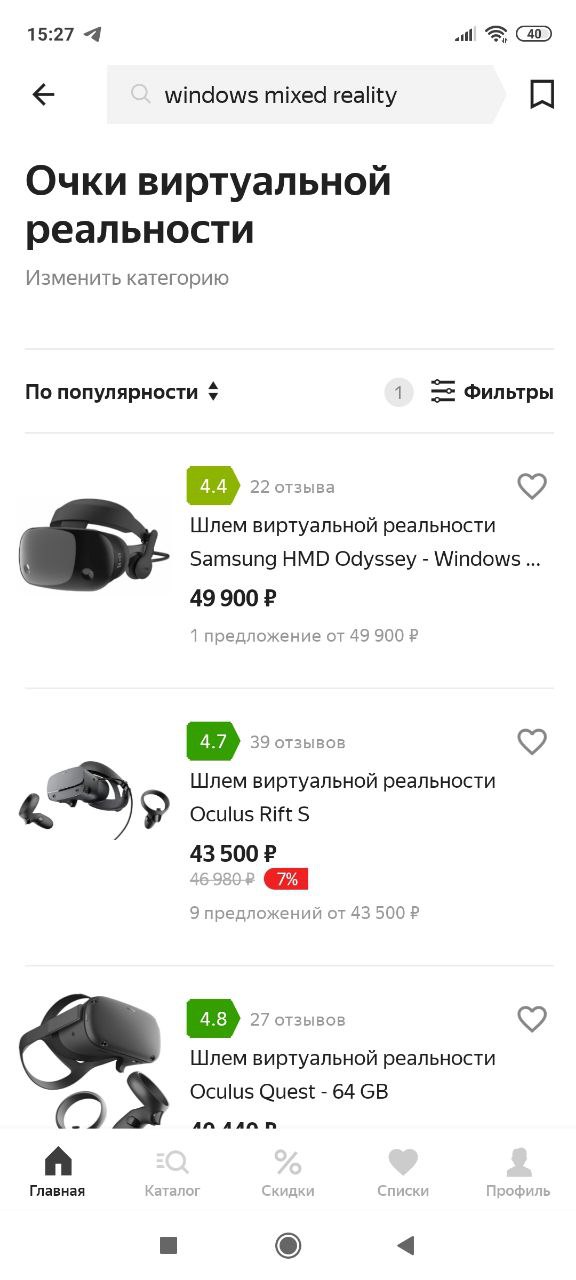Click the 4.7 rating badge for Oculus Rift S
This screenshot has width=576, height=1280.
pos(213,742)
